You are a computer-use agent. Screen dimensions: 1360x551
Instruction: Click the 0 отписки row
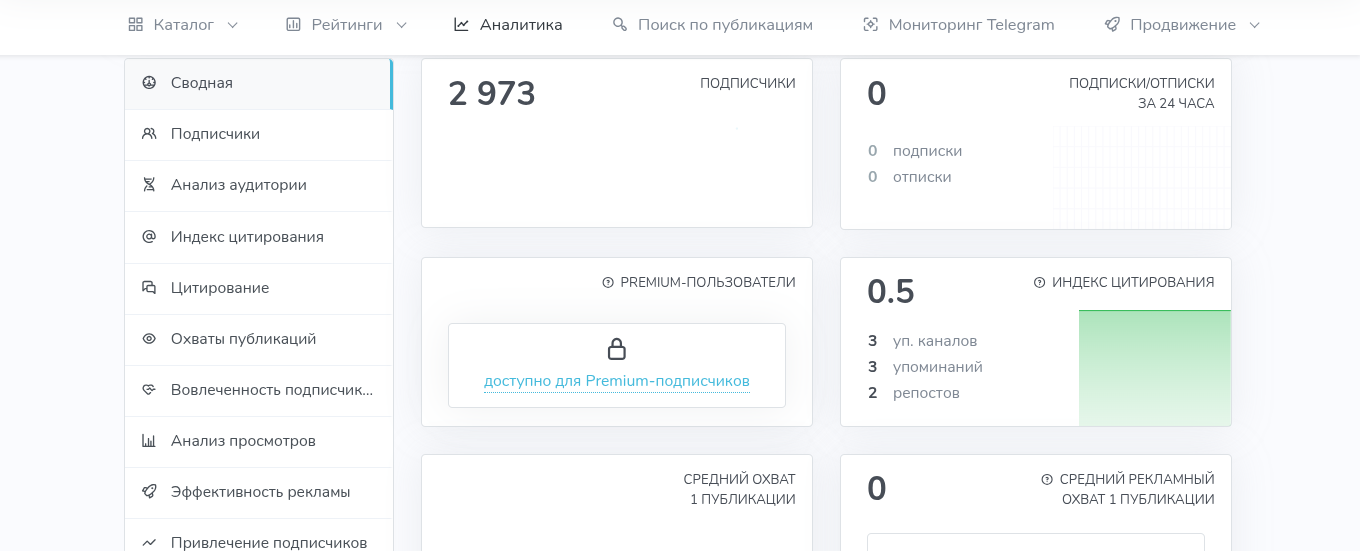tap(910, 177)
